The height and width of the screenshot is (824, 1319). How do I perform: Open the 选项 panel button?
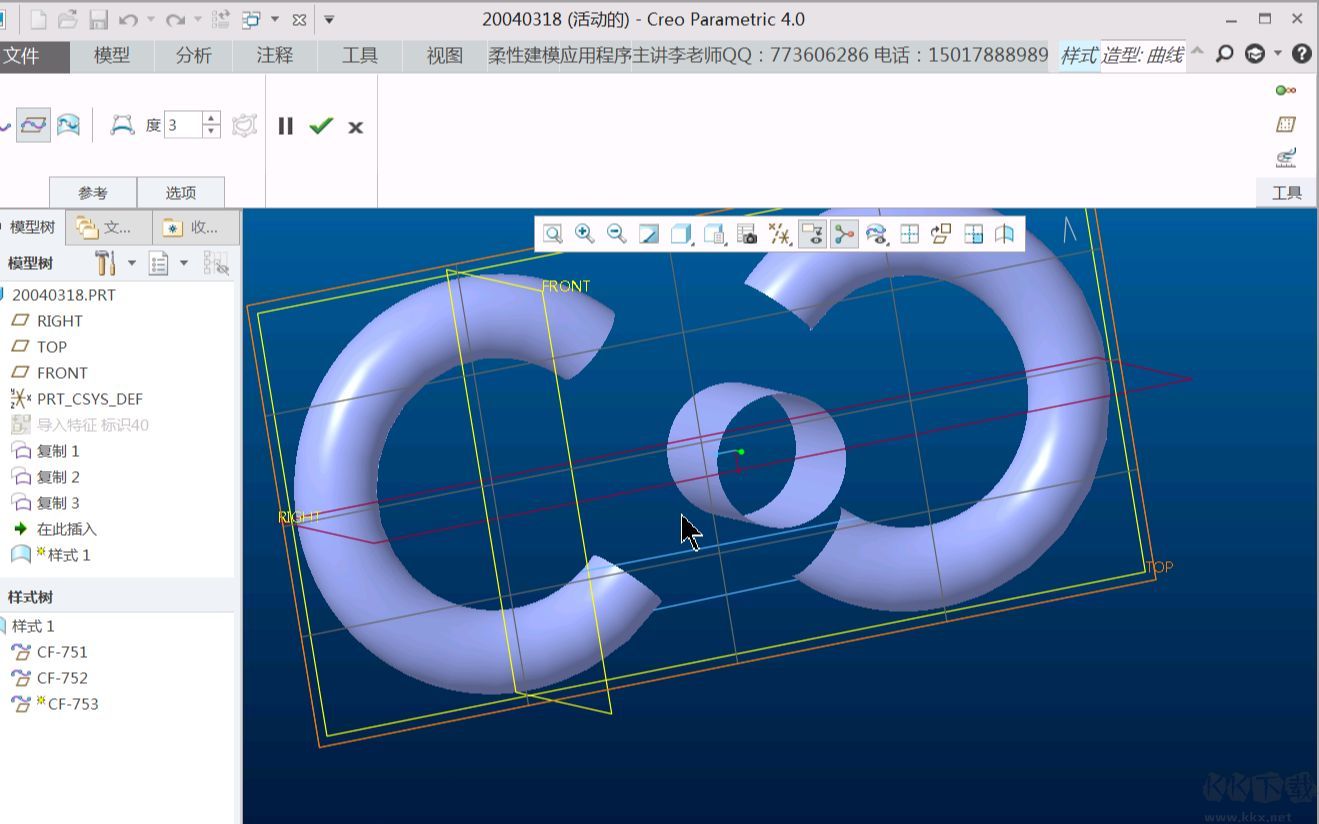tap(181, 193)
